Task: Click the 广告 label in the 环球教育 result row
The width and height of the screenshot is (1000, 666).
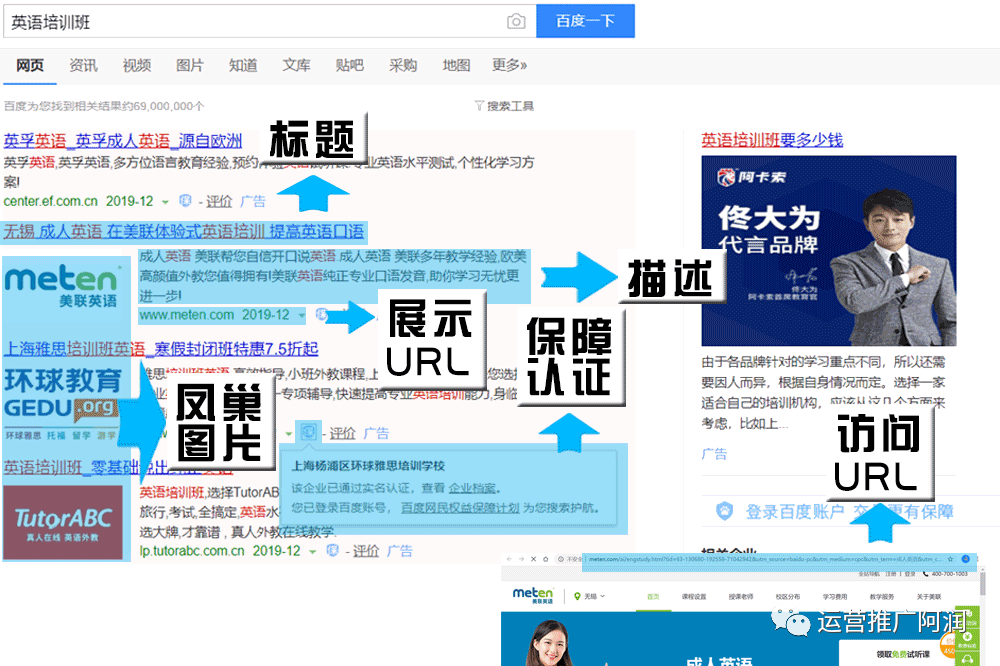Action: (x=376, y=434)
